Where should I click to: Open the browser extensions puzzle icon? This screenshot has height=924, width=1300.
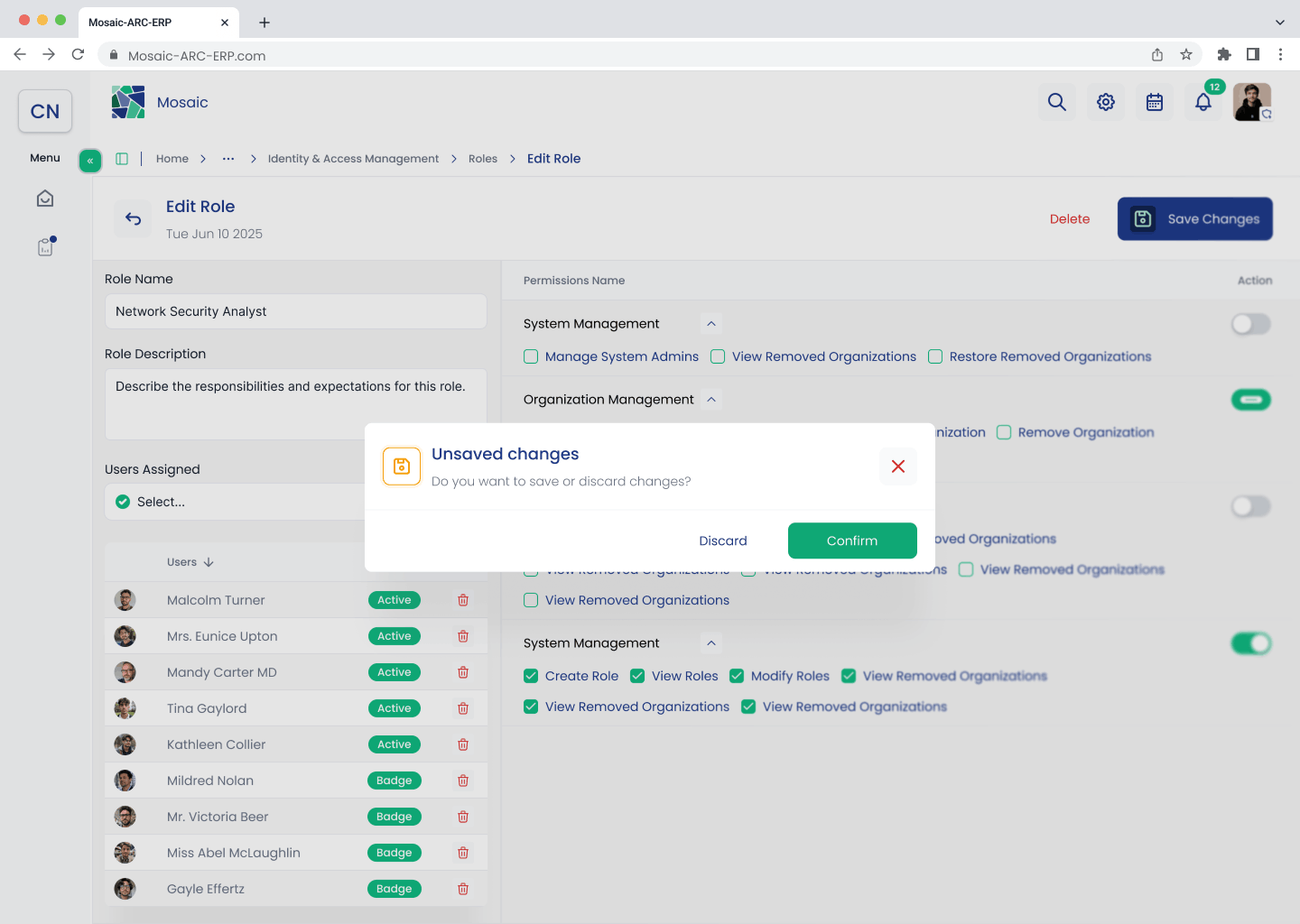click(x=1224, y=54)
